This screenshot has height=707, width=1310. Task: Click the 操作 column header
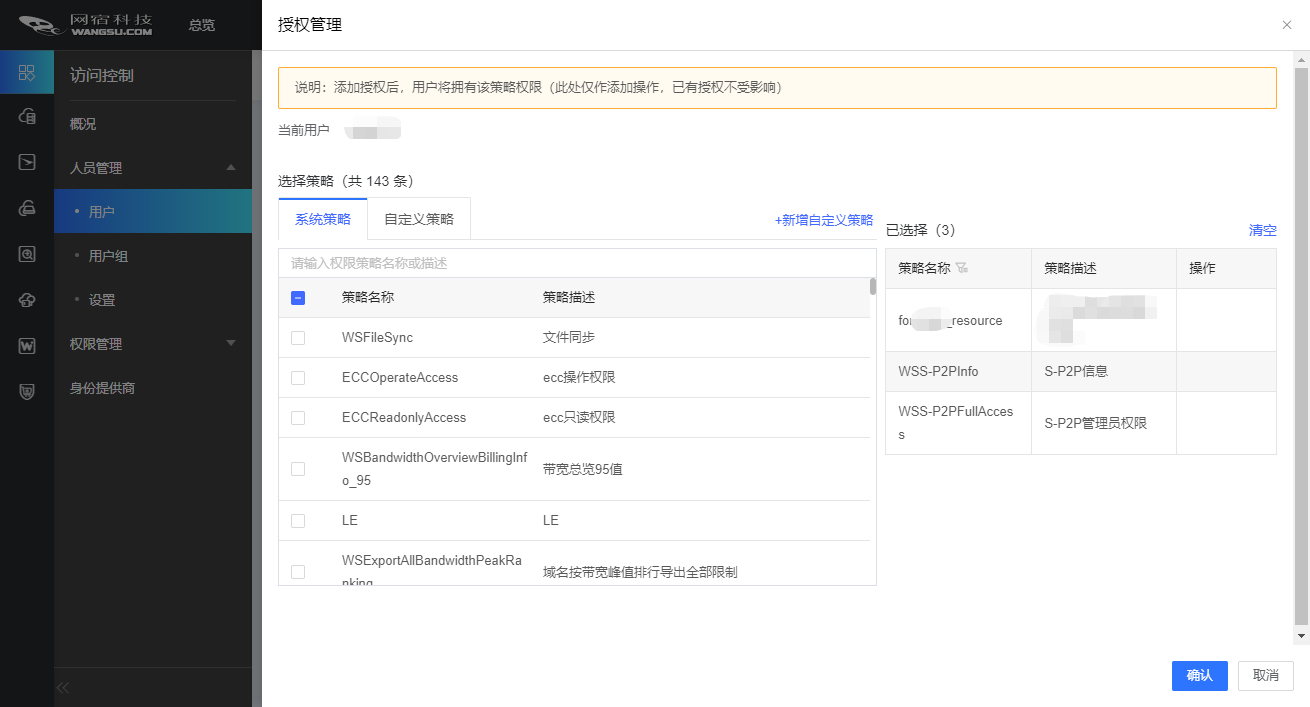pyautogui.click(x=1202, y=268)
